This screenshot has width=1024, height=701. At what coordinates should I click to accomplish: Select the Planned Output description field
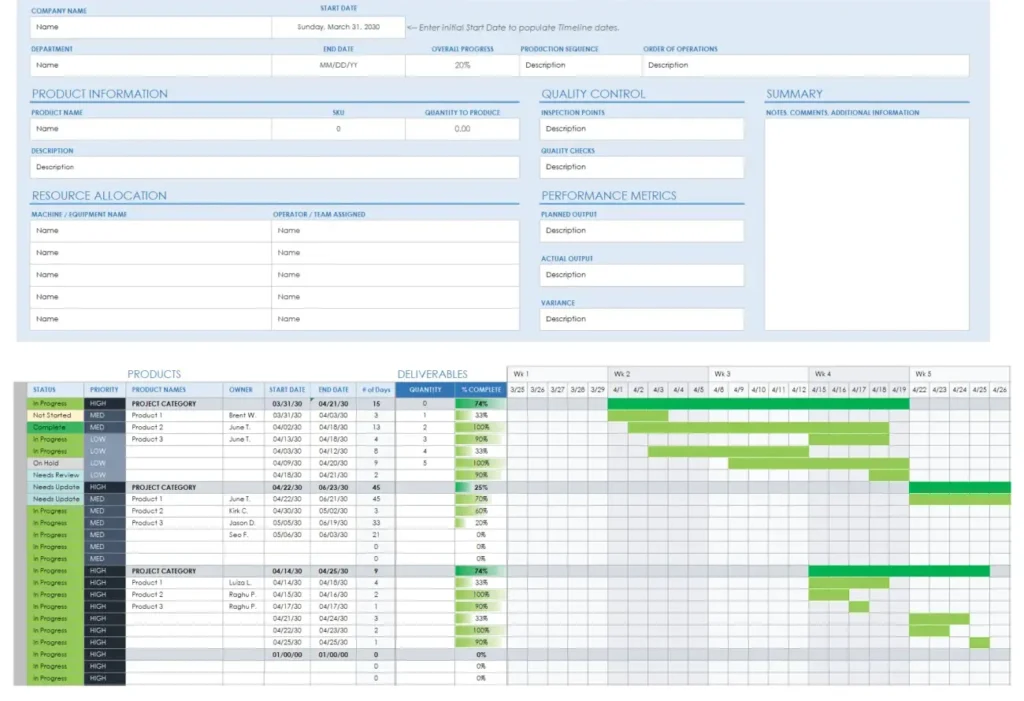[x=642, y=231]
